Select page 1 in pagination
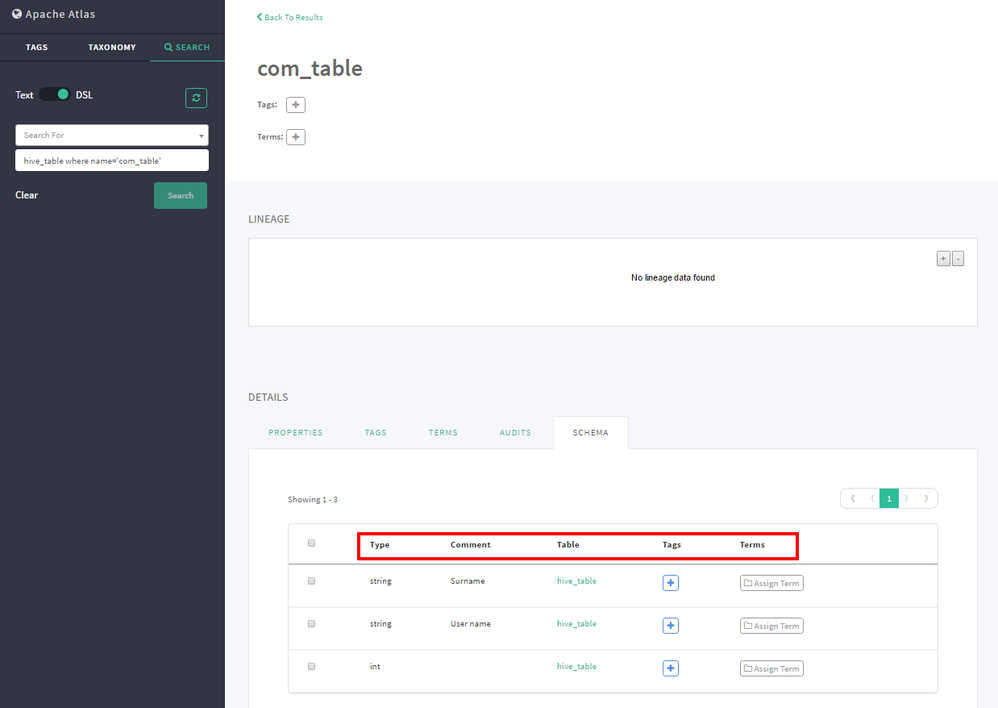The height and width of the screenshot is (708, 998). pyautogui.click(x=889, y=499)
